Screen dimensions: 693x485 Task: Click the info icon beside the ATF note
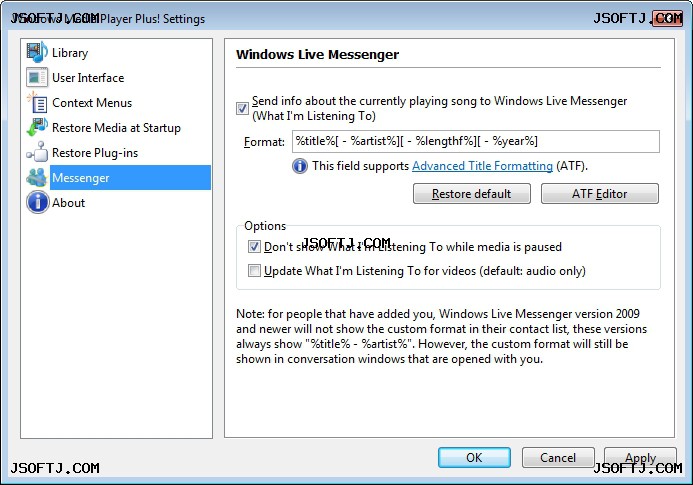pyautogui.click(x=300, y=166)
